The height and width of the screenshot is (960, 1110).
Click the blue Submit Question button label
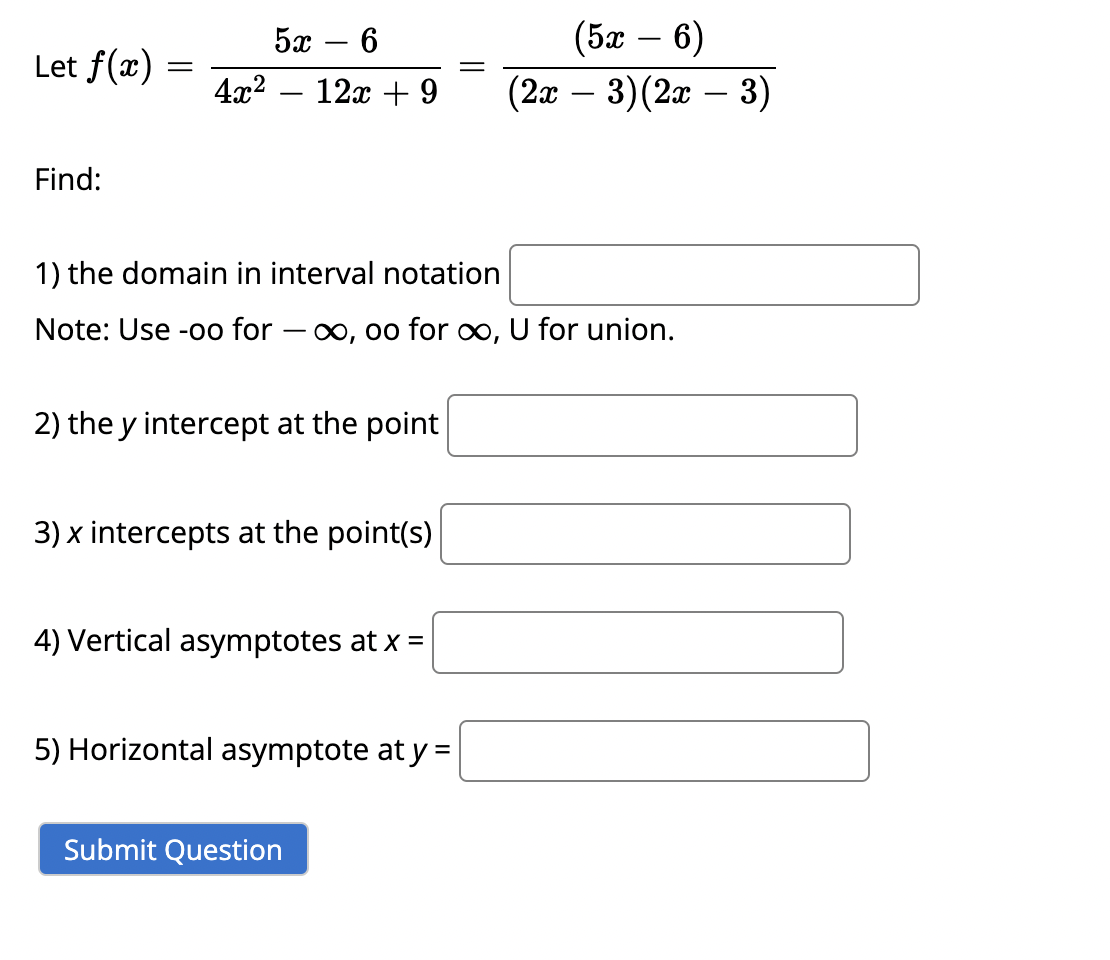(x=172, y=849)
